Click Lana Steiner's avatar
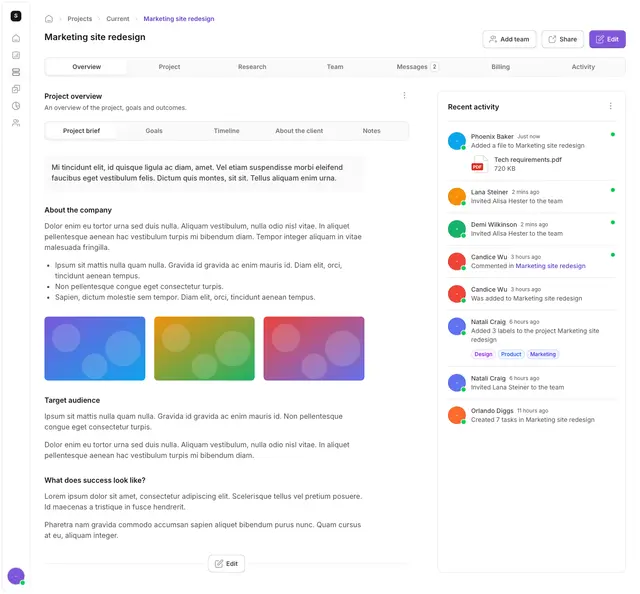 (457, 197)
